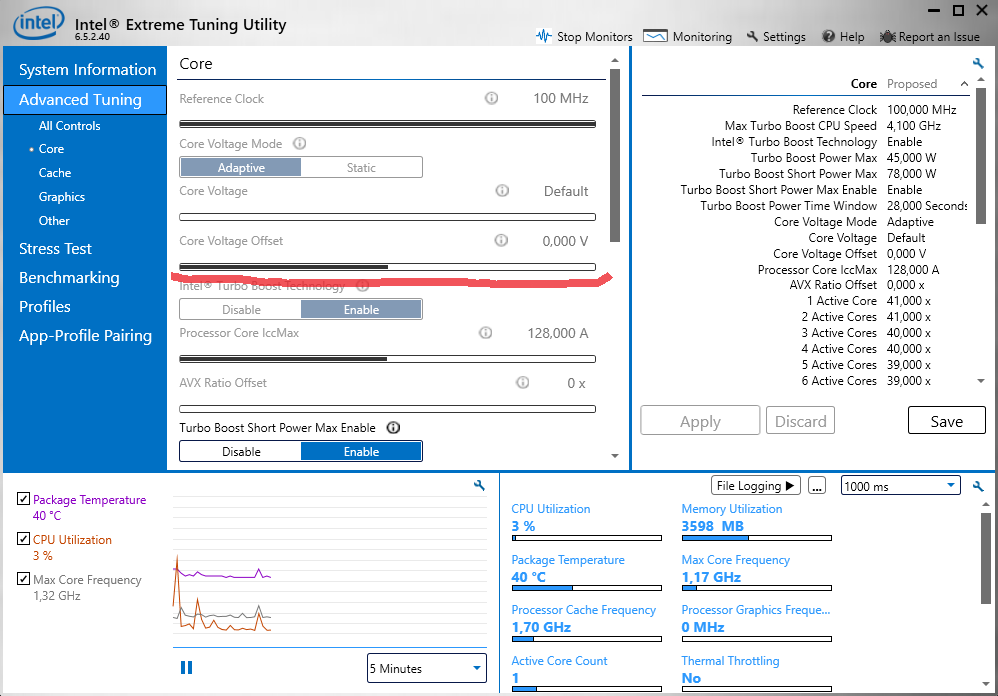The height and width of the screenshot is (696, 998).
Task: Disable Turbo Boost Short Power Max
Action: coord(241,451)
